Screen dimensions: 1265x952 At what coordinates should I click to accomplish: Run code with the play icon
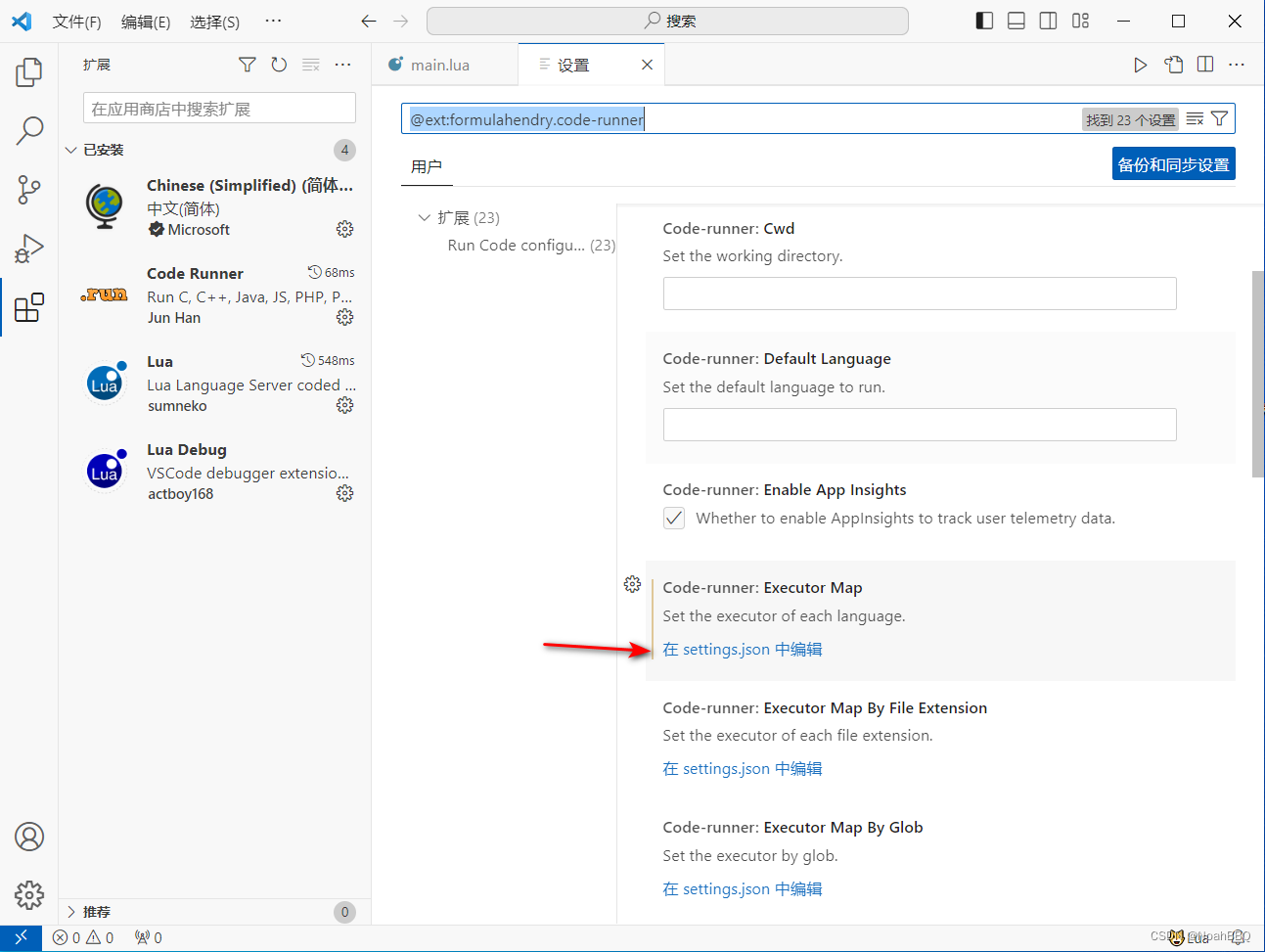point(1141,65)
